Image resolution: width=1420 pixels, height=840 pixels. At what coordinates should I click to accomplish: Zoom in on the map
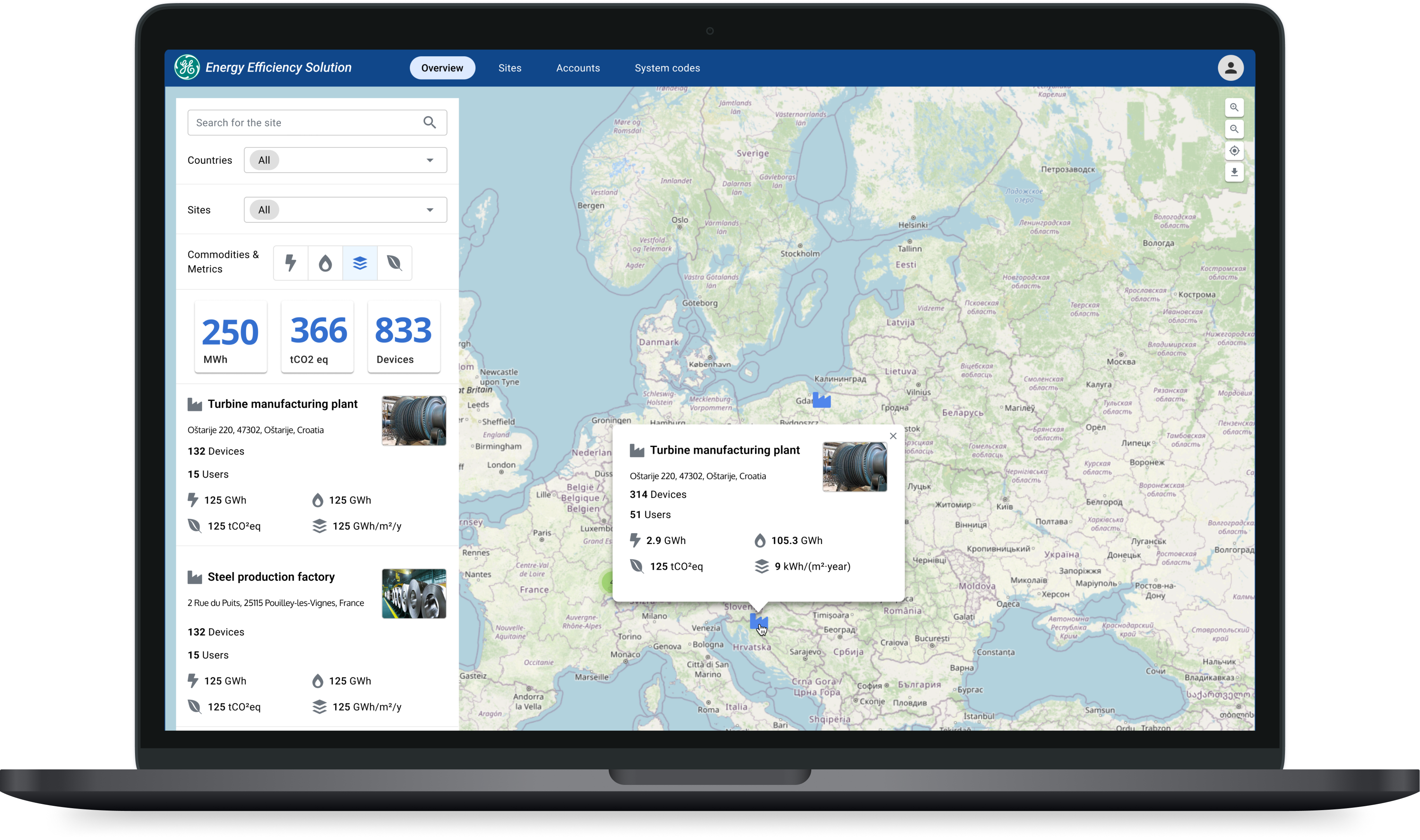coord(1234,107)
